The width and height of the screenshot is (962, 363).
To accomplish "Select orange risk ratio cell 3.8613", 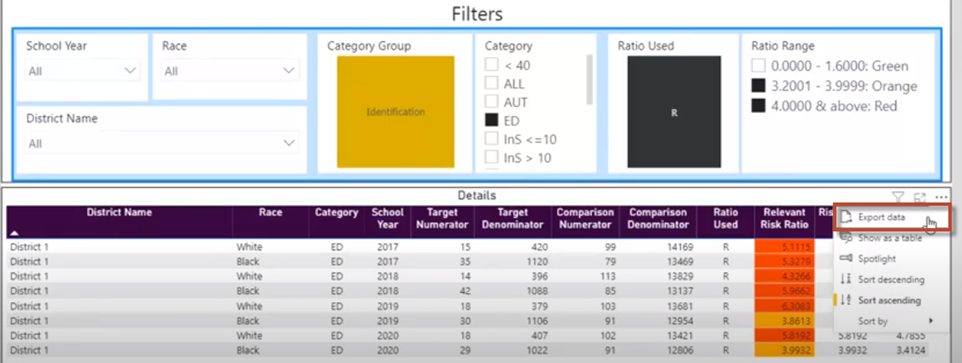I will pyautogui.click(x=785, y=321).
